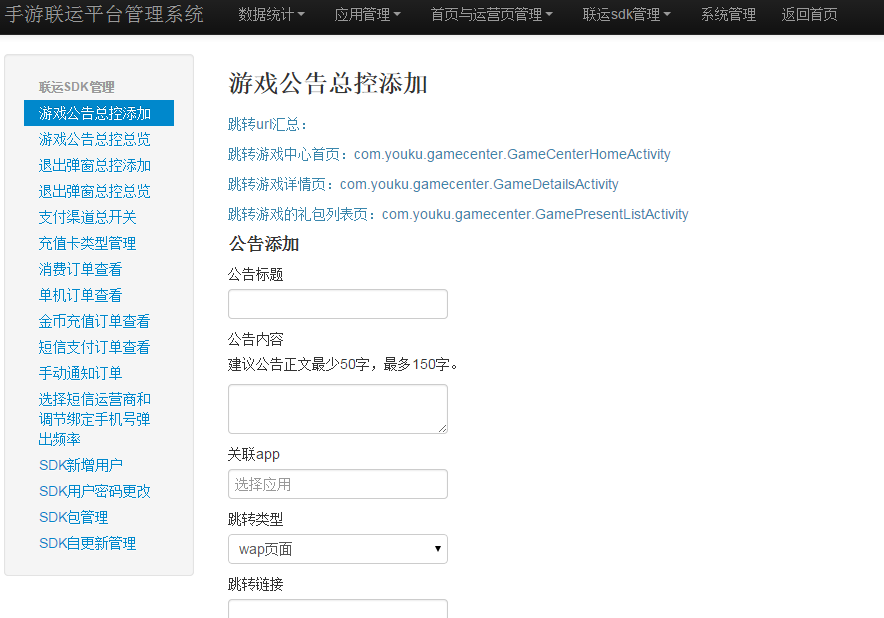Open SDK用户密码更改 sidebar link

click(x=94, y=491)
